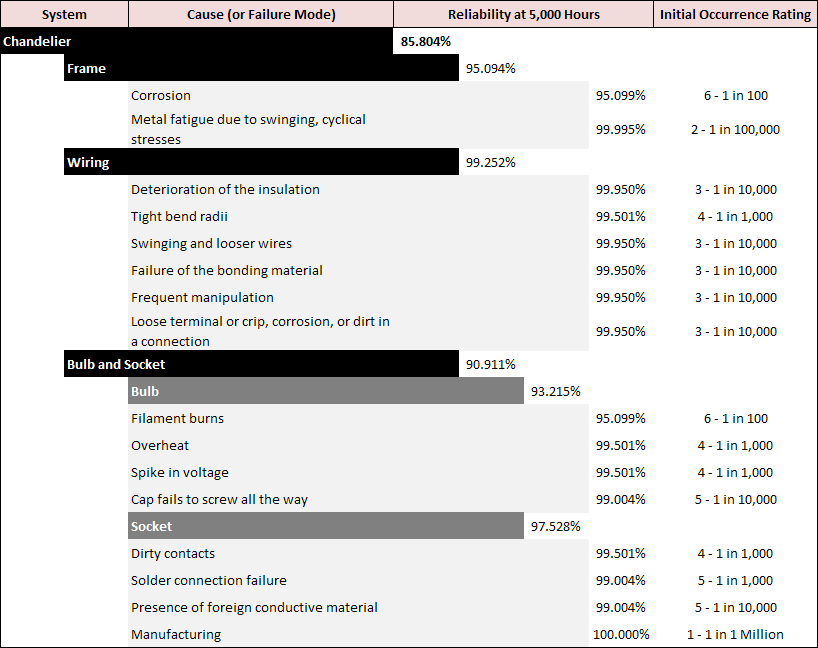The image size is (818, 648).
Task: Select Tight bend radii 99.501% value
Action: (x=620, y=217)
